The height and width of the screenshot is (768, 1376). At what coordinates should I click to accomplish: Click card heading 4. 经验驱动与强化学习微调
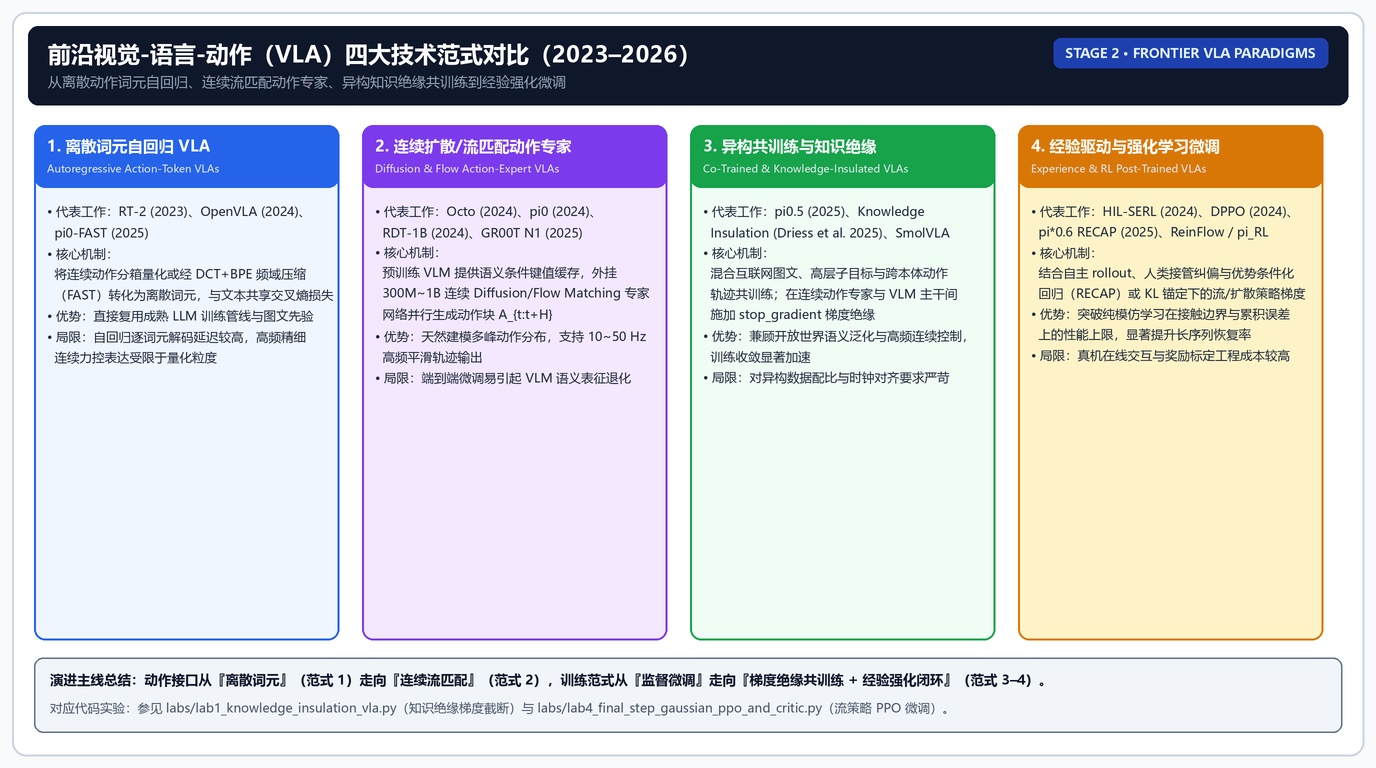click(x=1125, y=146)
